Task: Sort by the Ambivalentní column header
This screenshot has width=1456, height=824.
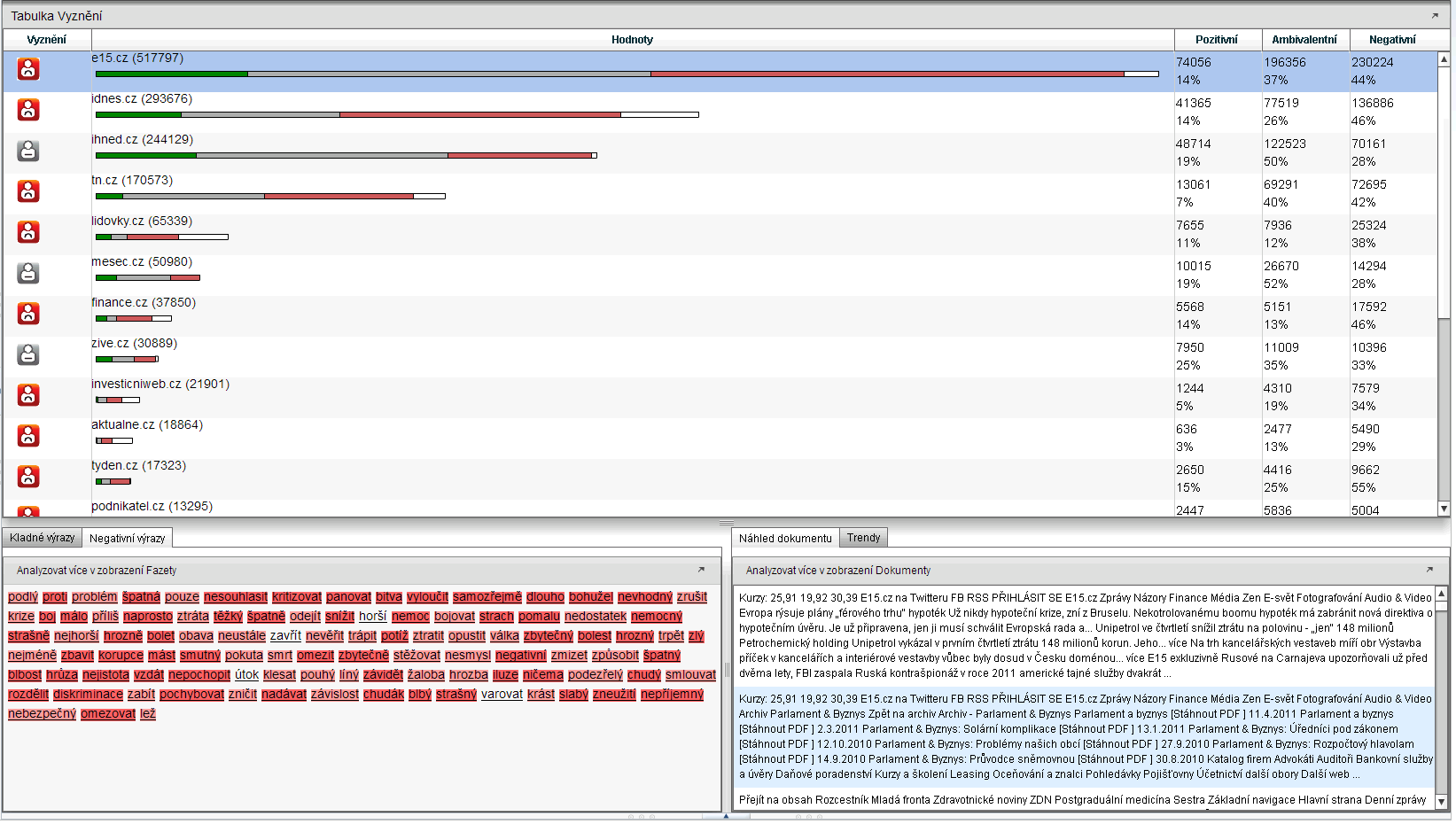Action: 1304,40
